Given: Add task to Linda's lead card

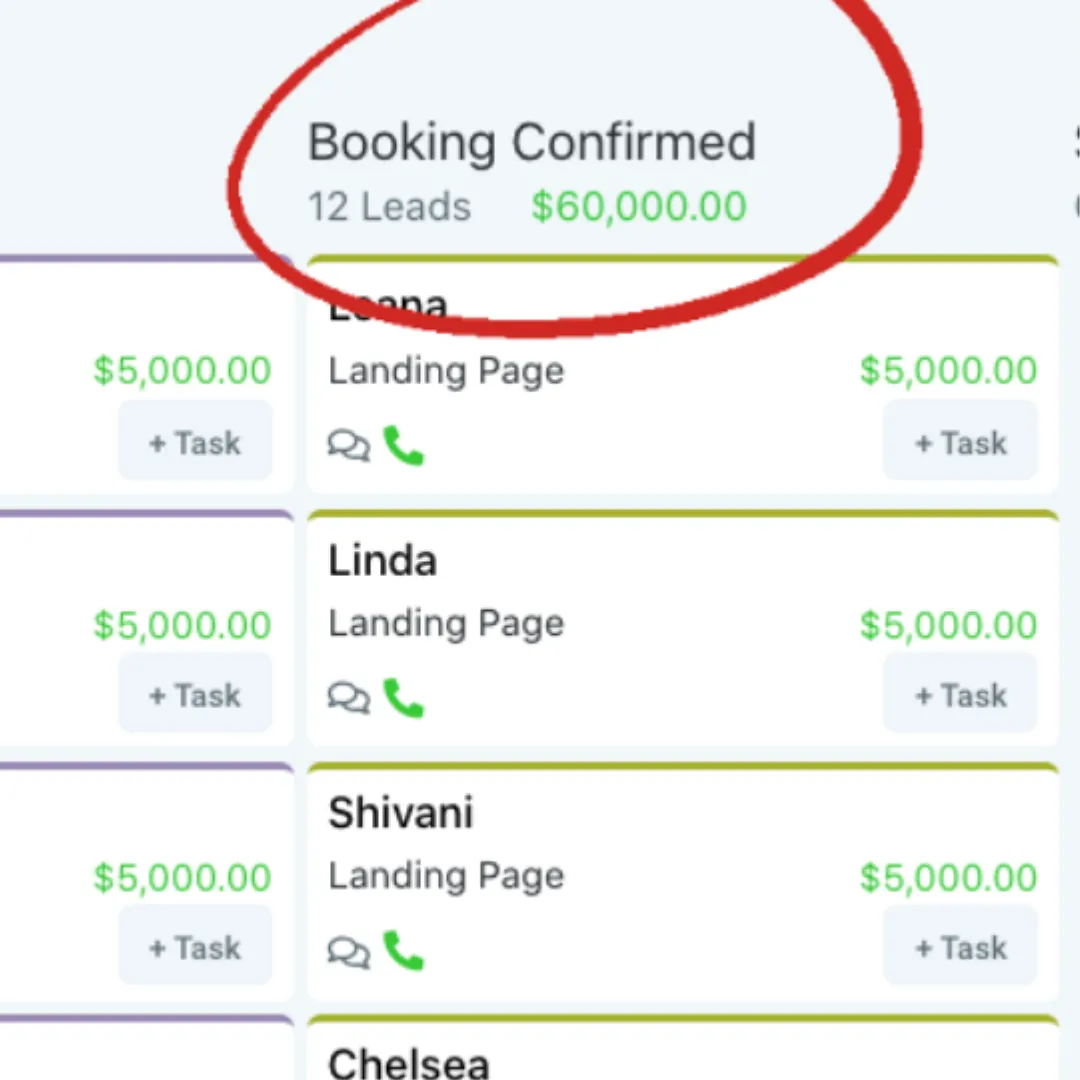Looking at the screenshot, I should [x=960, y=694].
